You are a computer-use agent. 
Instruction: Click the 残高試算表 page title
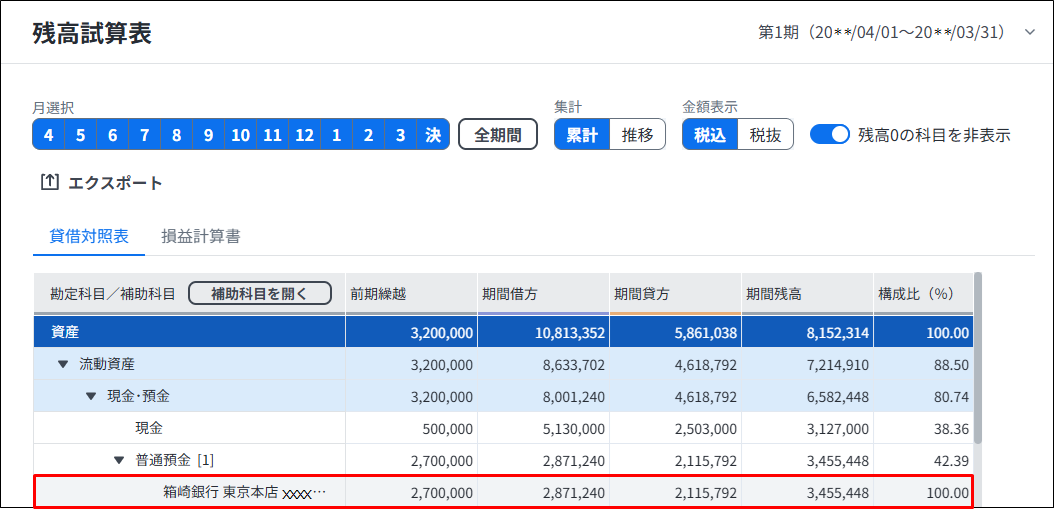pyautogui.click(x=92, y=33)
